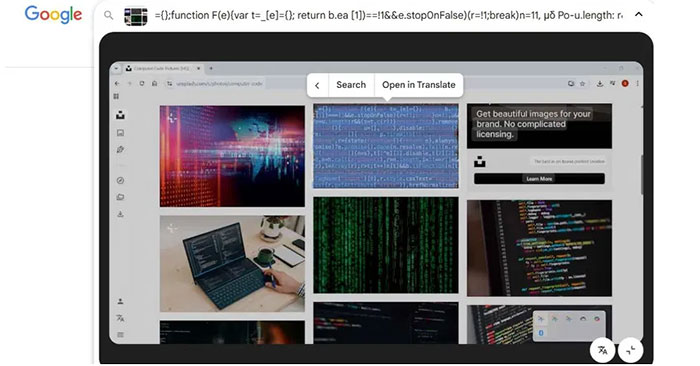Click the bookmark star icon in the browser
The width and height of the screenshot is (700, 366).
[582, 83]
